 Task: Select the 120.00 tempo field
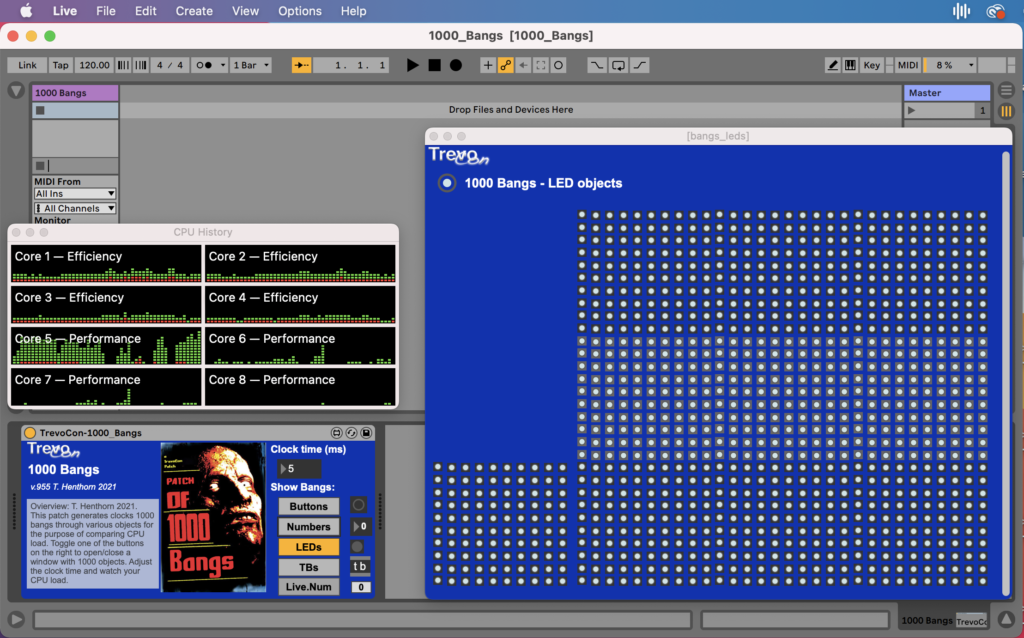94,65
